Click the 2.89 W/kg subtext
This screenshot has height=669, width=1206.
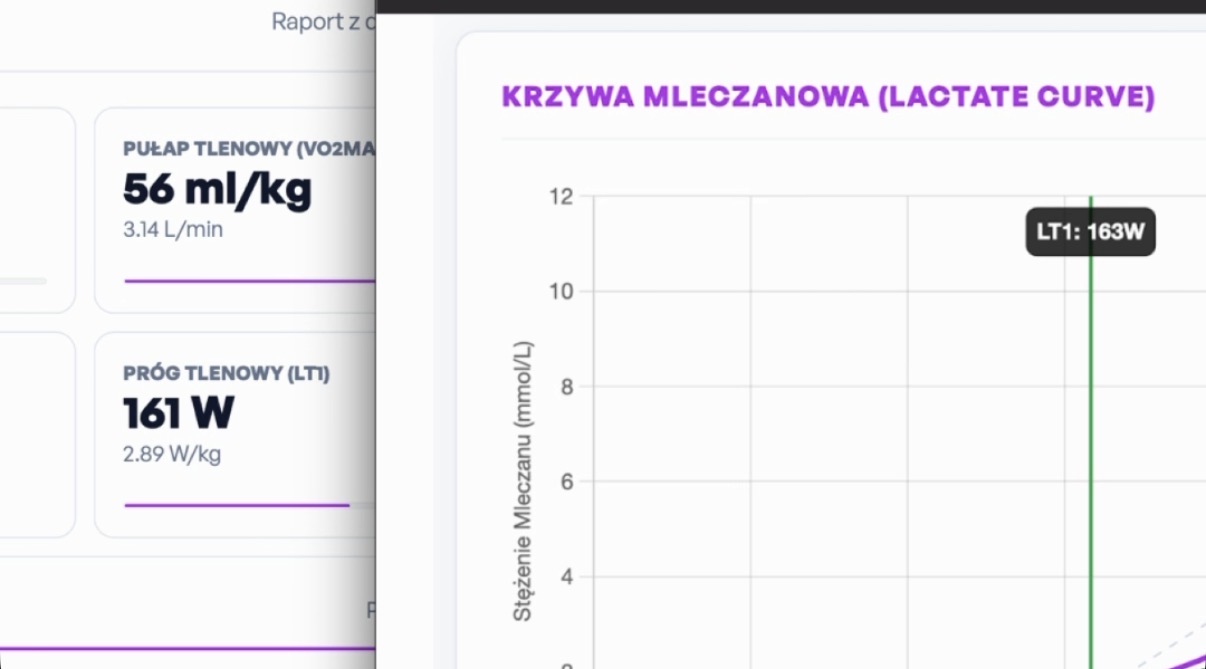coord(172,455)
